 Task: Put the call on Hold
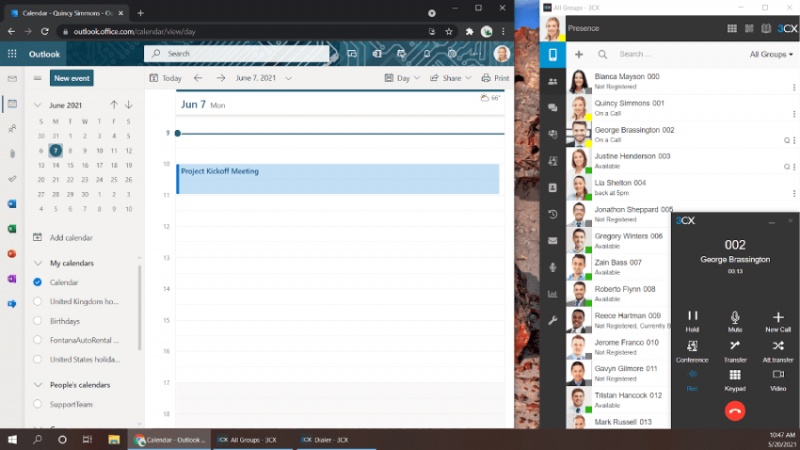(x=692, y=319)
